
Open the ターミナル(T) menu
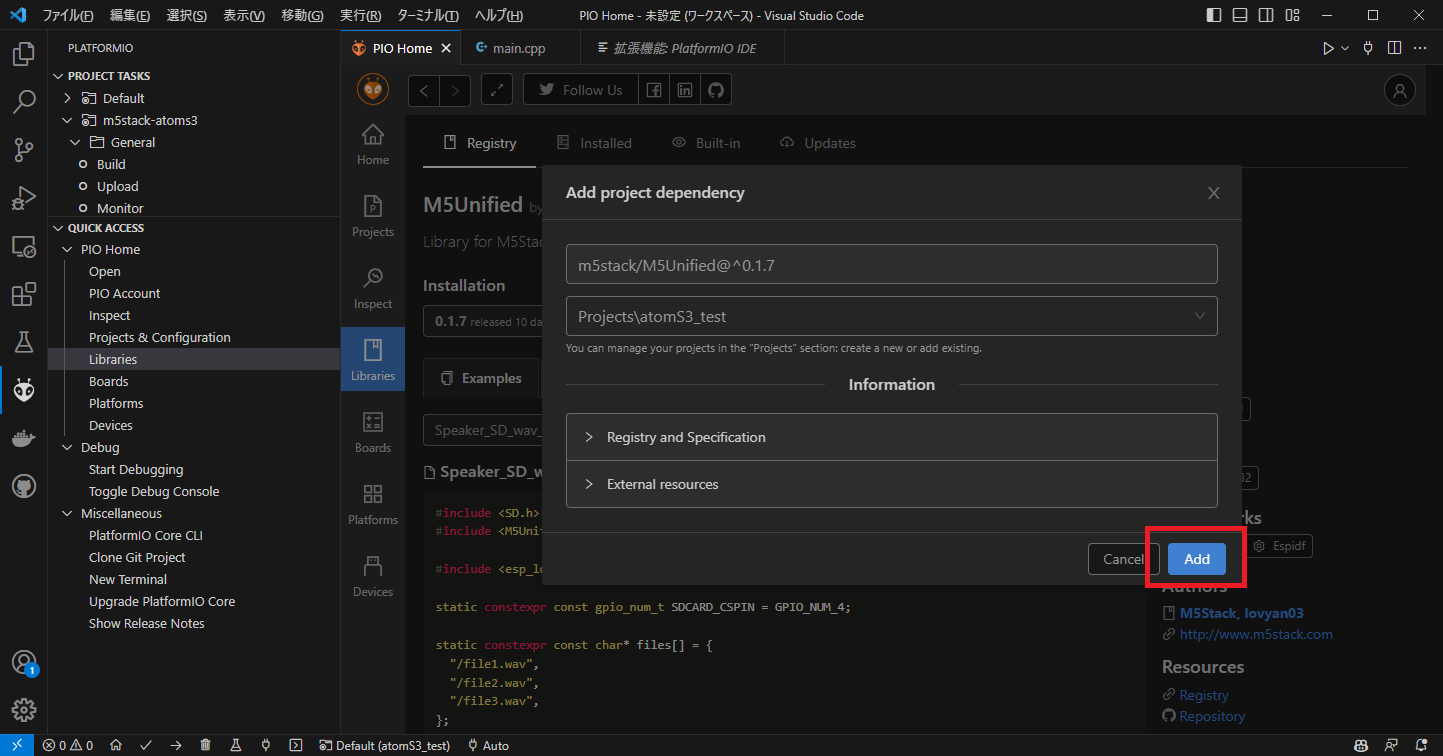click(427, 16)
